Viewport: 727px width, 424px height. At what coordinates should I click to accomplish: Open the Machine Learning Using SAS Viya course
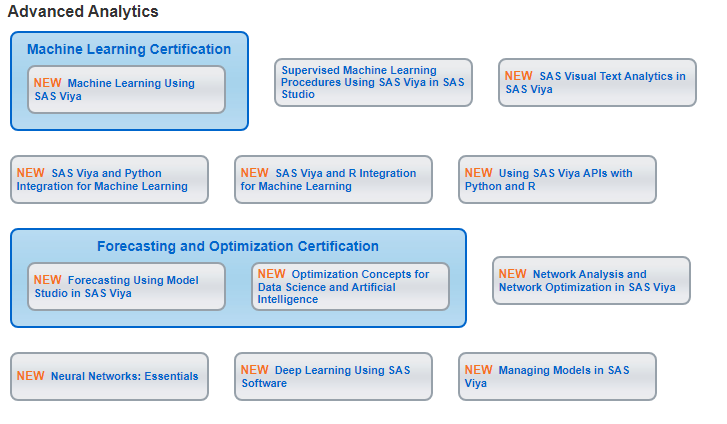pos(127,90)
